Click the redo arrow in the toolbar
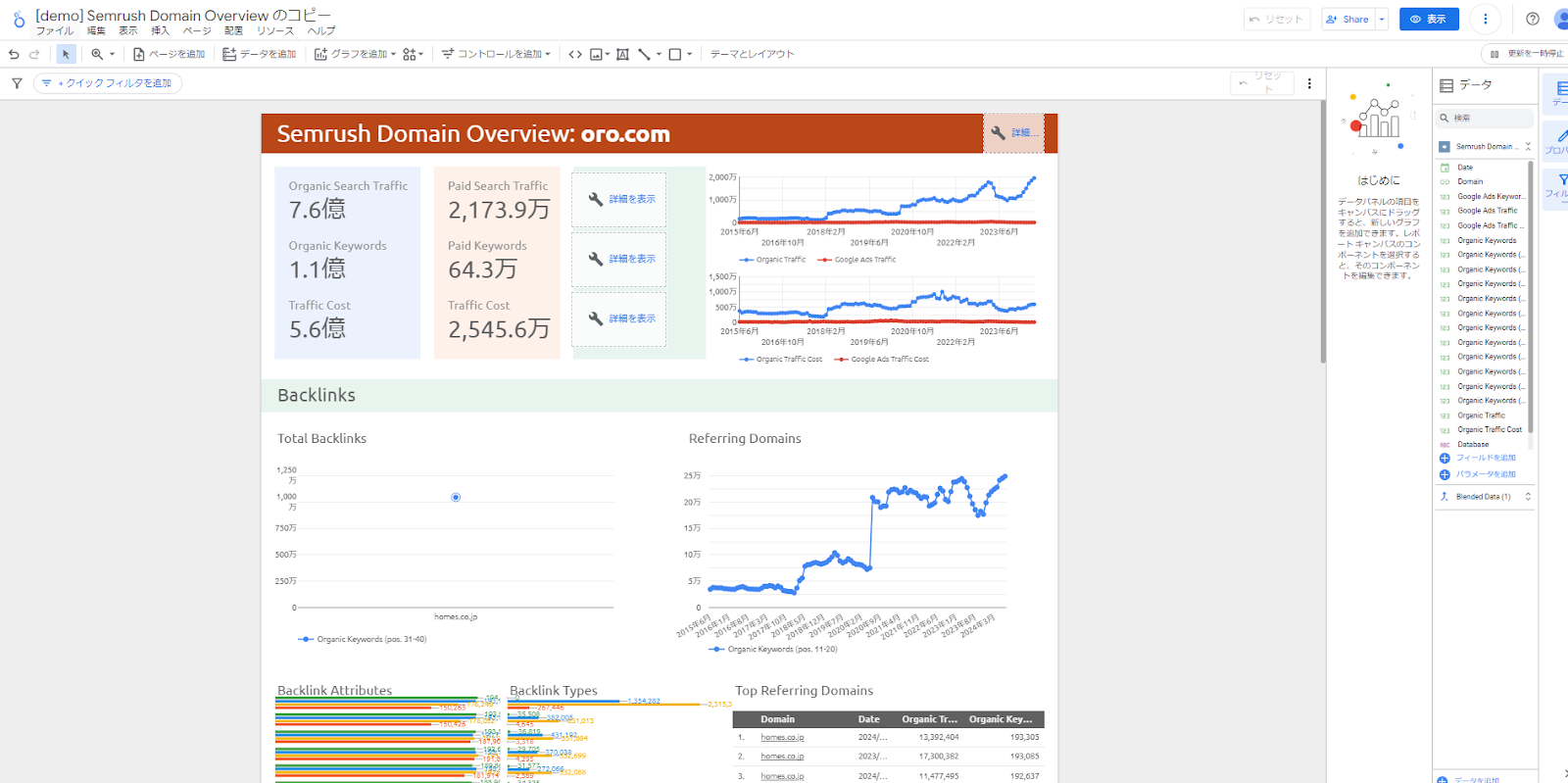Screen dimensions: 1568x783 (34, 54)
